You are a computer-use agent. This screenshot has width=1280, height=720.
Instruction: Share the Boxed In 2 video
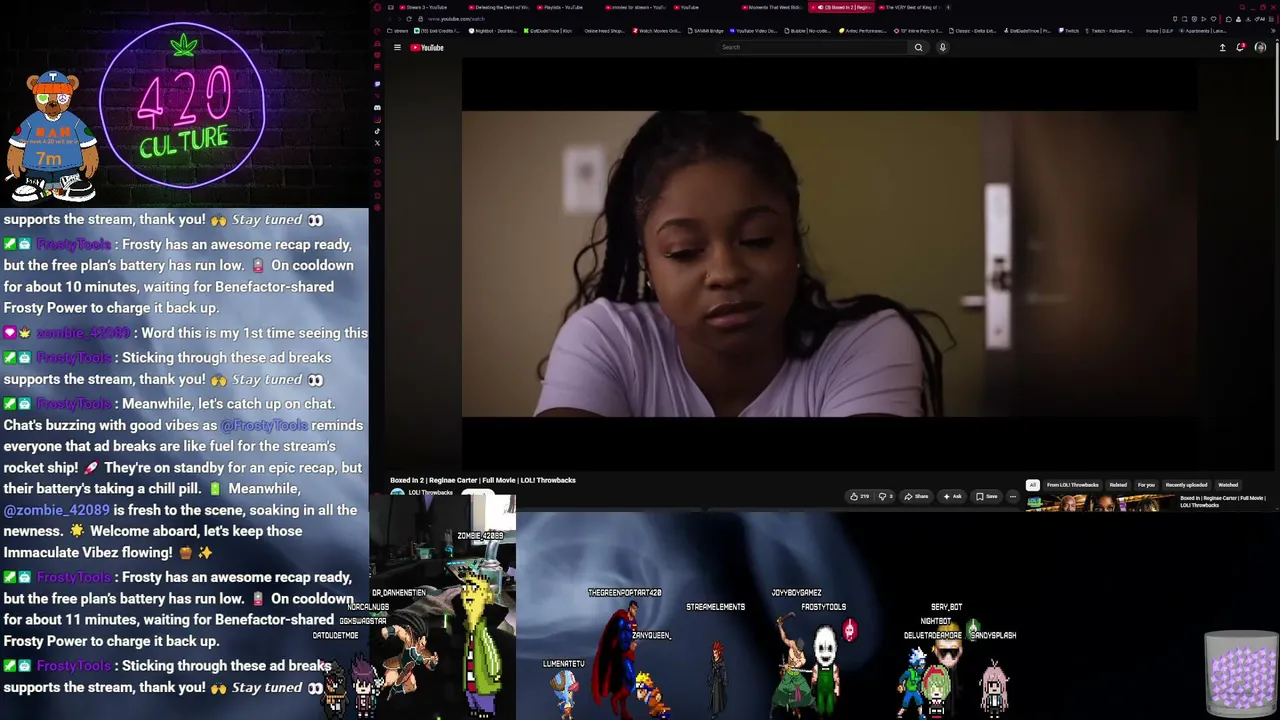916,496
